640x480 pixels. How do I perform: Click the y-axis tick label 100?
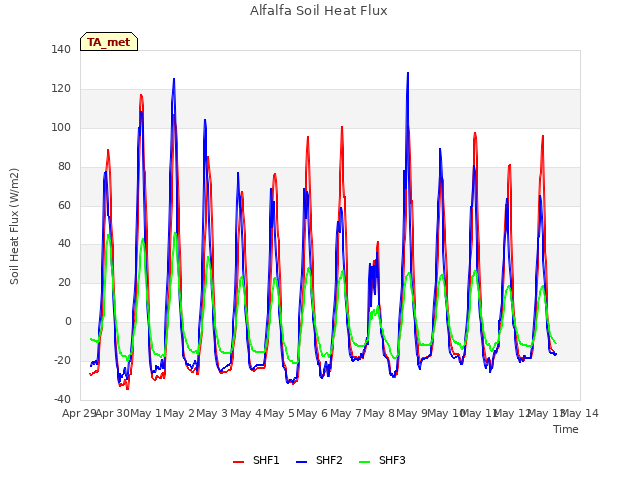(x=61, y=127)
